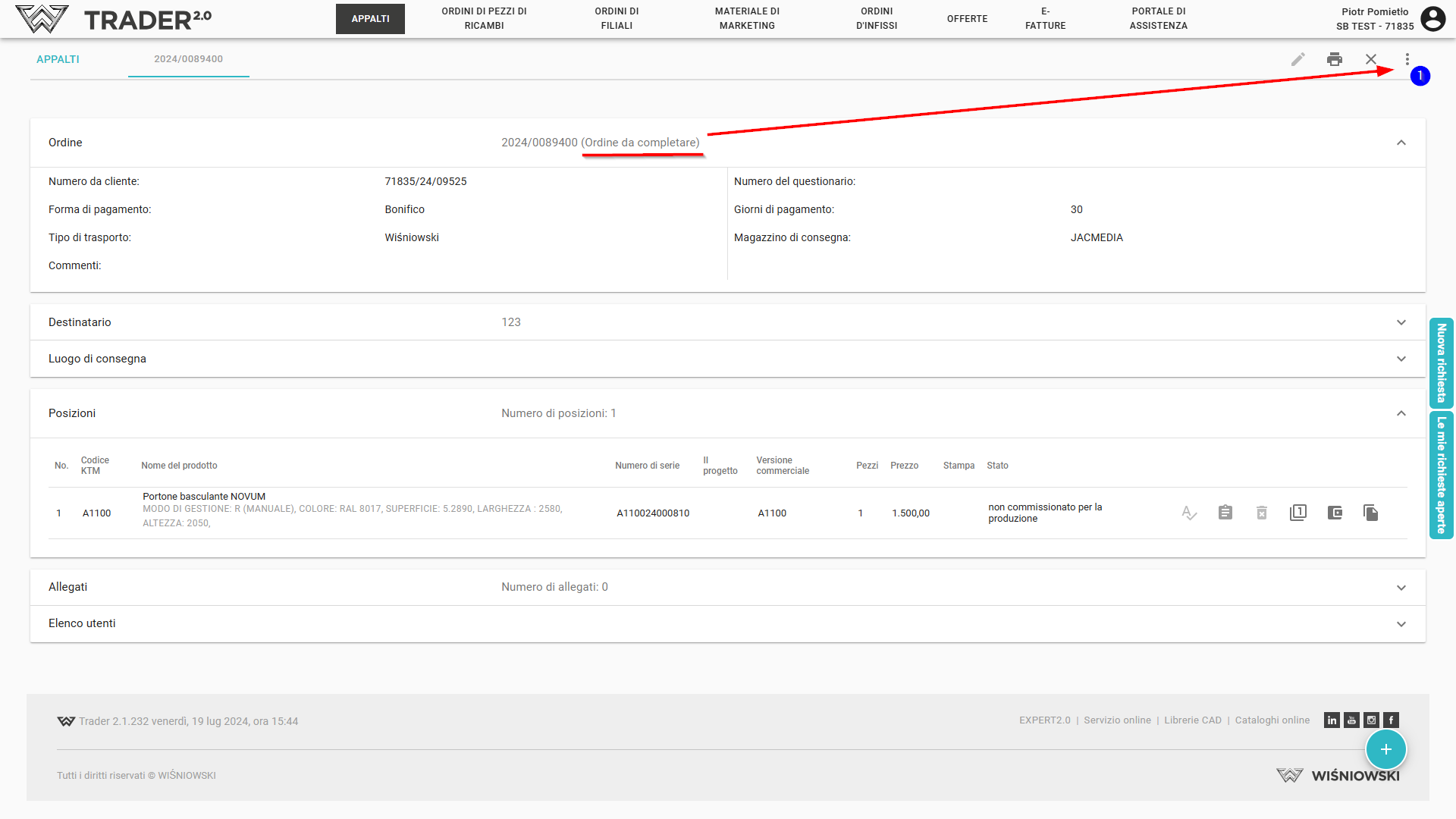Open the user account avatar icon
1456x819 pixels.
point(1432,19)
